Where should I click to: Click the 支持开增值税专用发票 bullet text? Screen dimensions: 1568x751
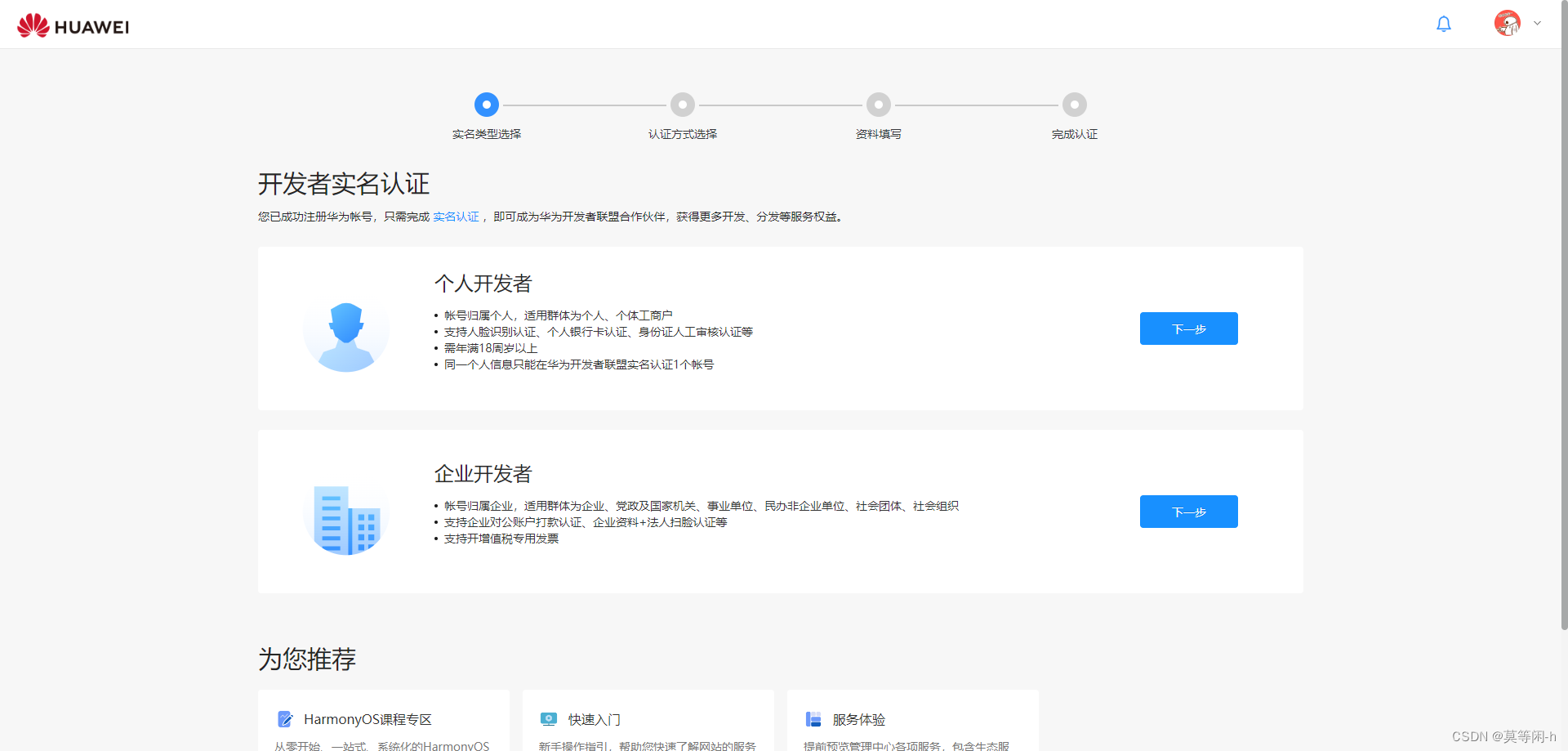501,539
